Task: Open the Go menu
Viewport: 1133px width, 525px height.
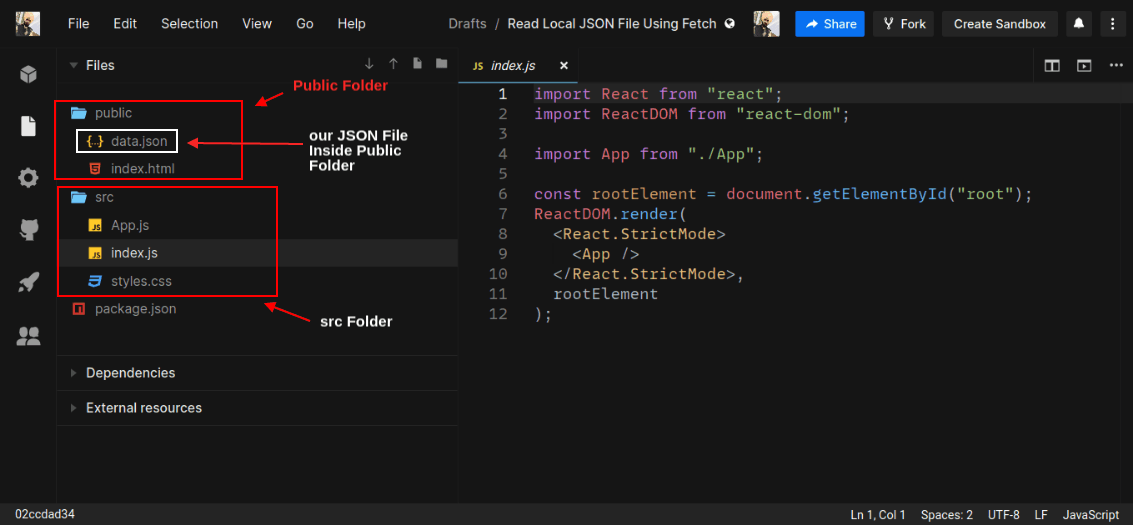Action: tap(304, 24)
